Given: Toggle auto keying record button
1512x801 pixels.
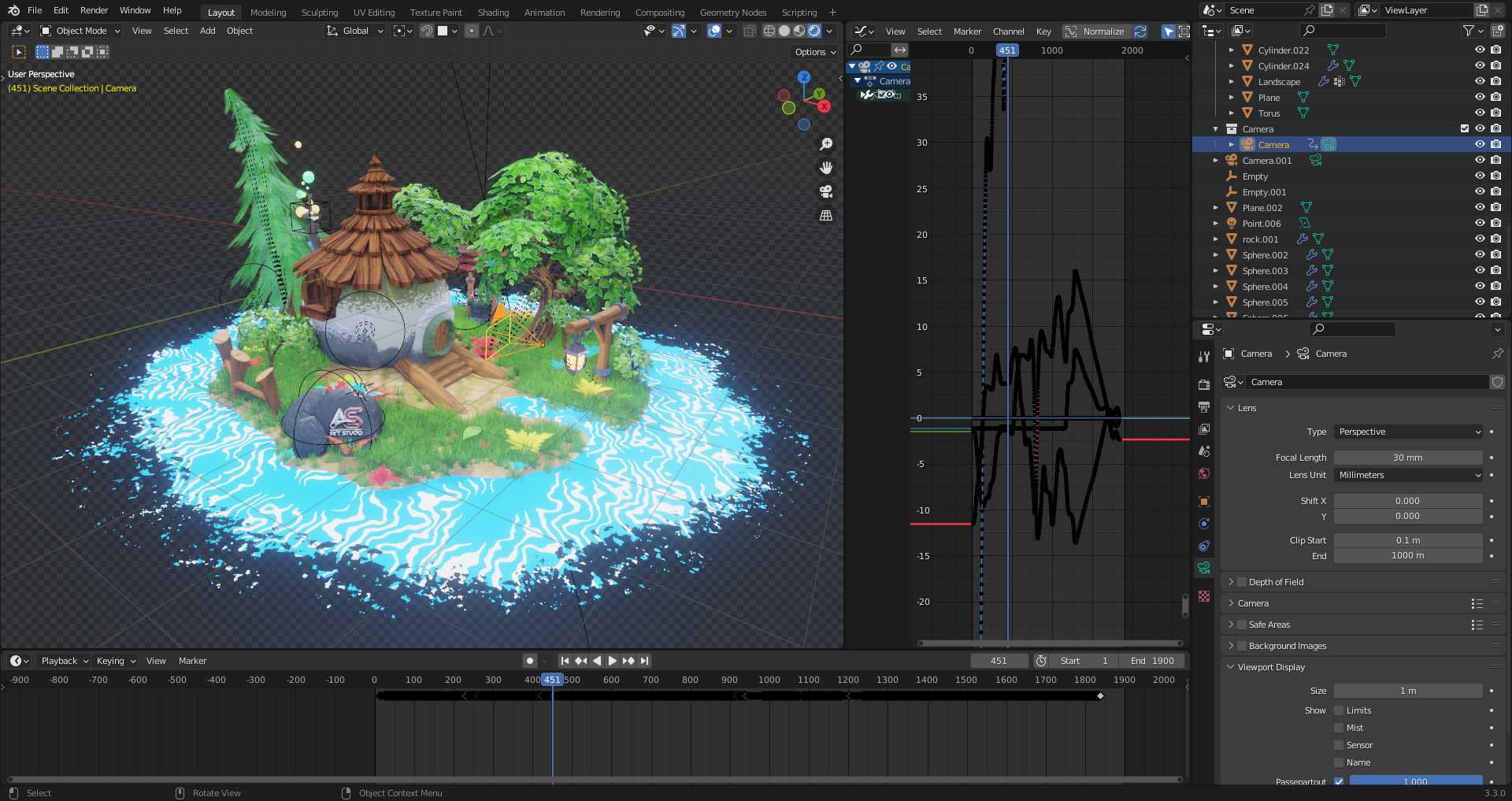Looking at the screenshot, I should click(530, 661).
